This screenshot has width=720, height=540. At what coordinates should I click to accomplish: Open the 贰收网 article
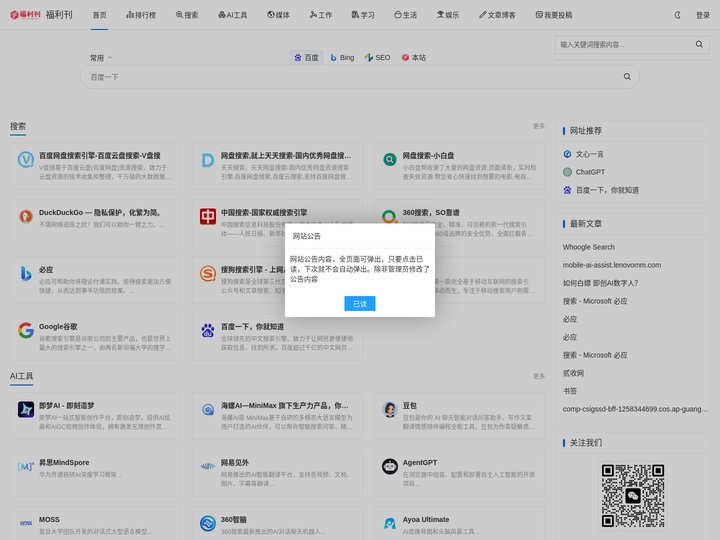click(x=574, y=373)
